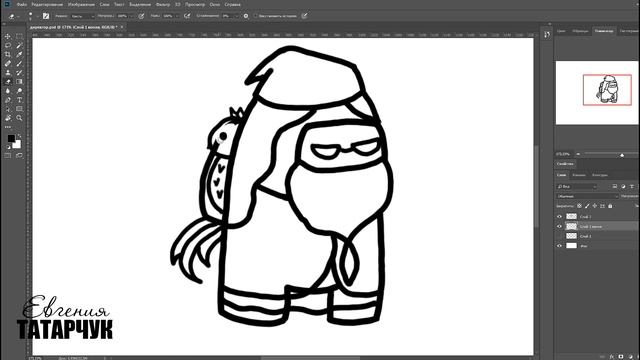The width and height of the screenshot is (640, 360).
Task: Set the background color swatch
Action: coord(17,144)
